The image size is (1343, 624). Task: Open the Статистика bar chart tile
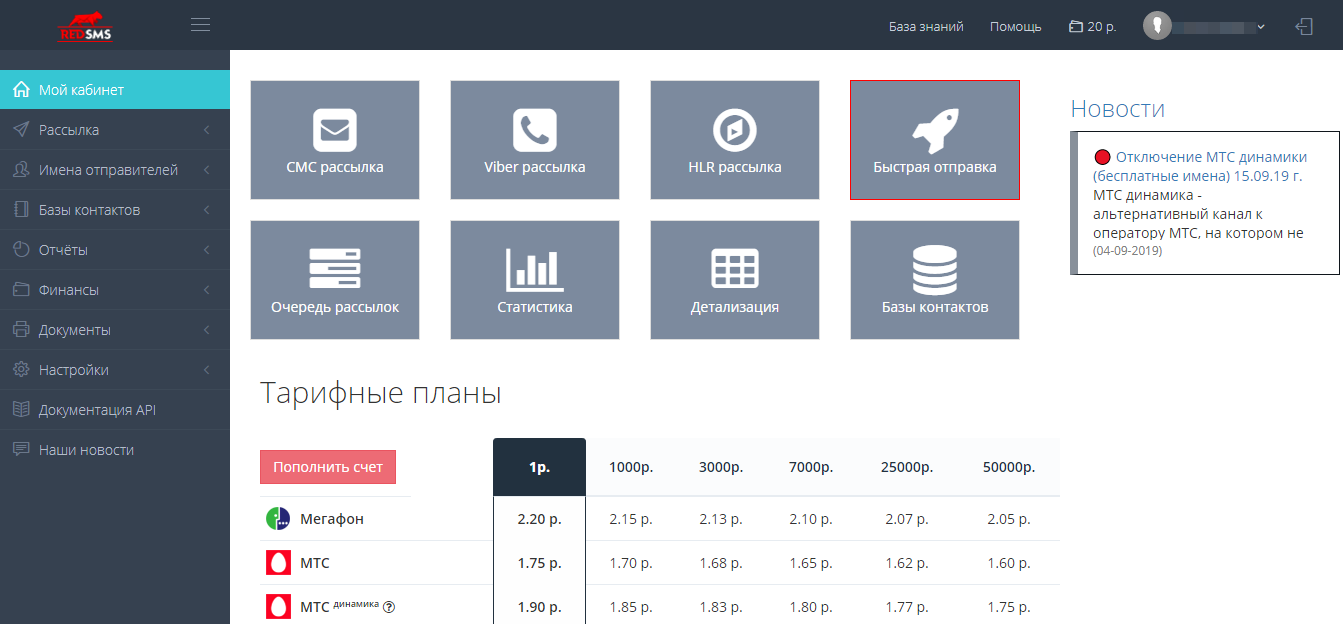click(535, 280)
